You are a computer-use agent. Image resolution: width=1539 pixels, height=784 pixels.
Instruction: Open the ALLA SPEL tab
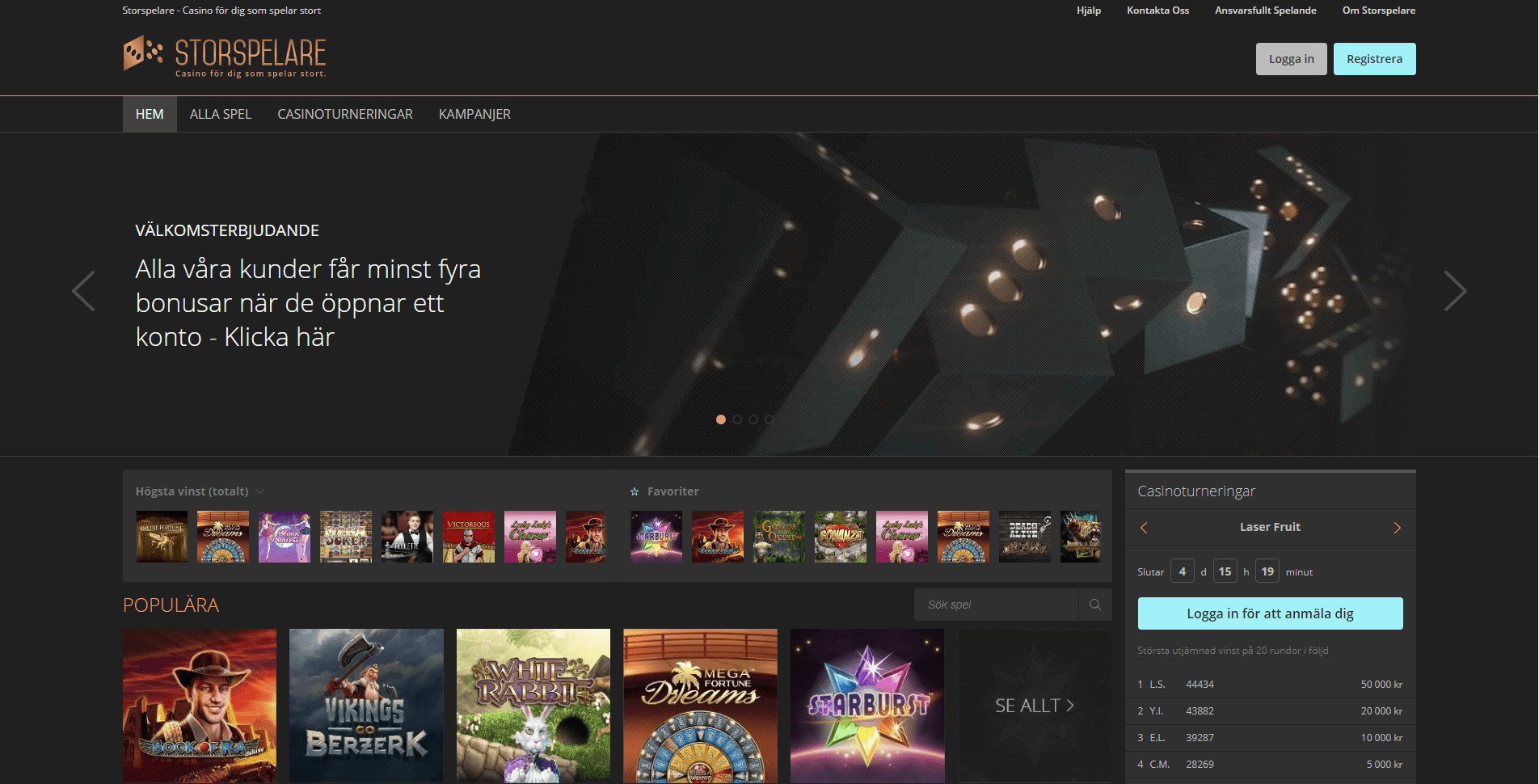coord(221,114)
